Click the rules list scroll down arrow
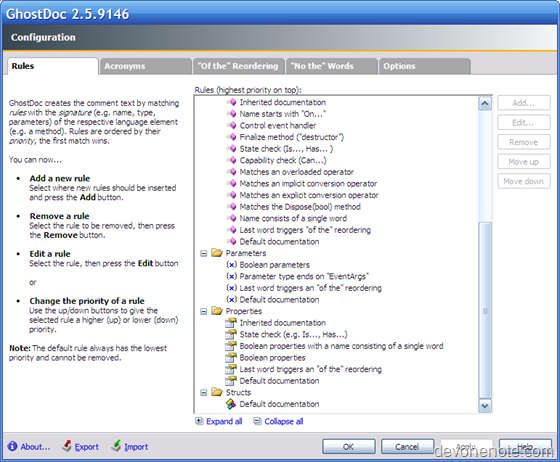 pyautogui.click(x=485, y=406)
